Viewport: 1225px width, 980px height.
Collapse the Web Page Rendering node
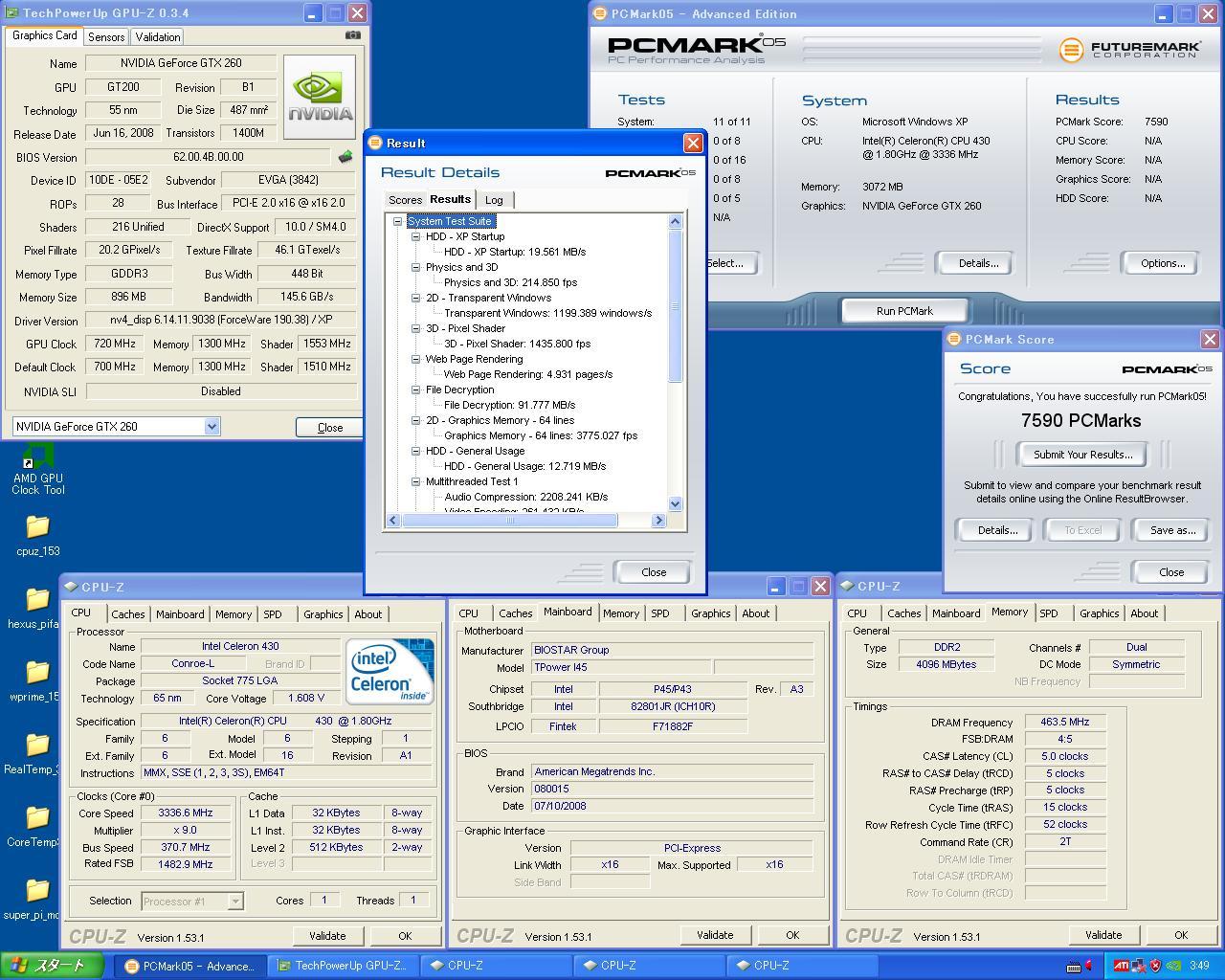(x=415, y=359)
